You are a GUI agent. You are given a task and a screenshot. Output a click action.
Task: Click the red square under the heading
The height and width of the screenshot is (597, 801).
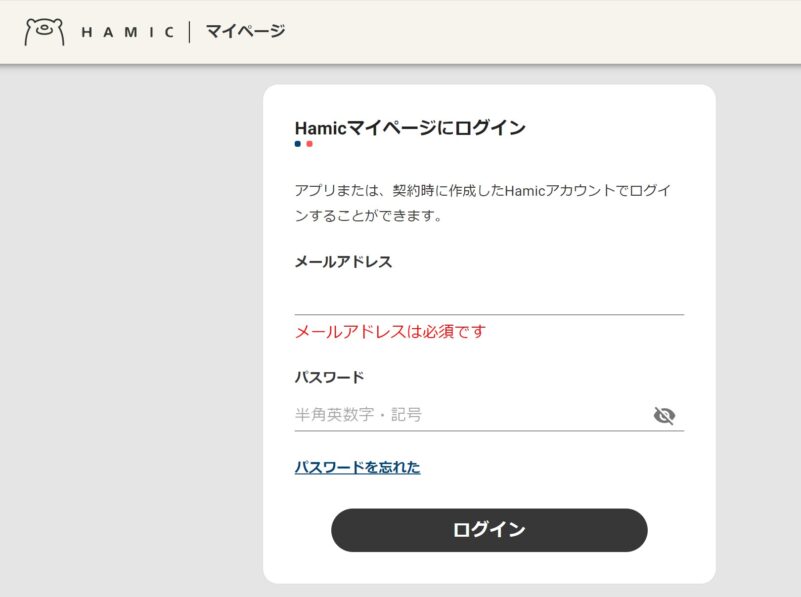308,144
